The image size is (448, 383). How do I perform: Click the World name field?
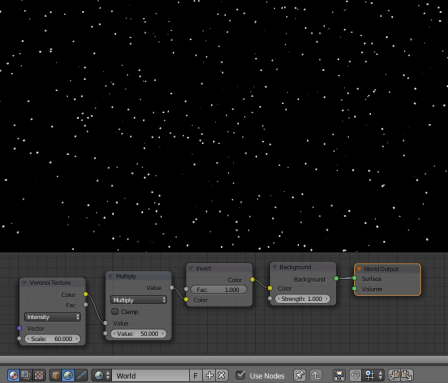click(150, 375)
